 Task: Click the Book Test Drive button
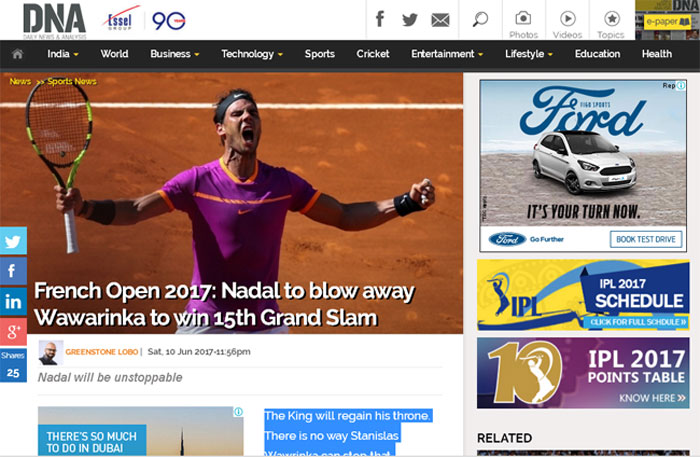click(646, 239)
